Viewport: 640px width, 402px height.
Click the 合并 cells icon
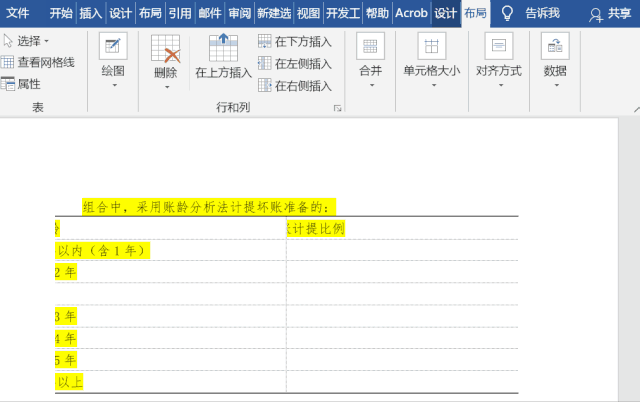pos(370,46)
